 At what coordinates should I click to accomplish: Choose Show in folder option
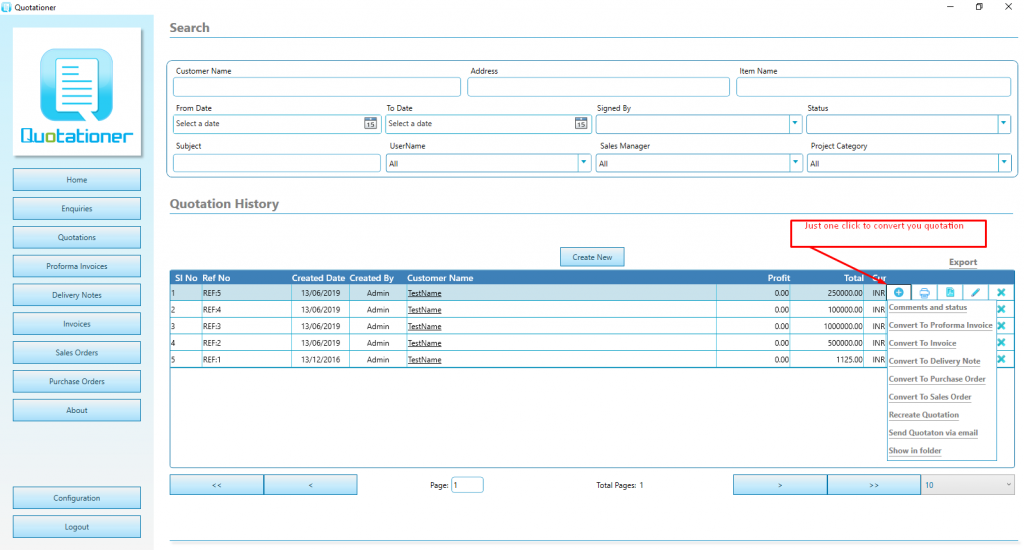pyautogui.click(x=915, y=451)
